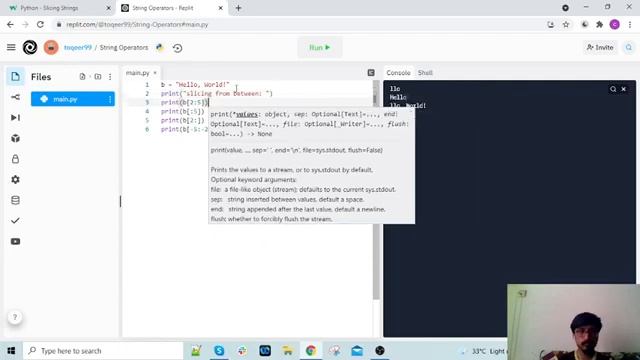Screen dimensions: 640x360
Task: Open File Explorer from the taskbar
Action: pos(288,351)
